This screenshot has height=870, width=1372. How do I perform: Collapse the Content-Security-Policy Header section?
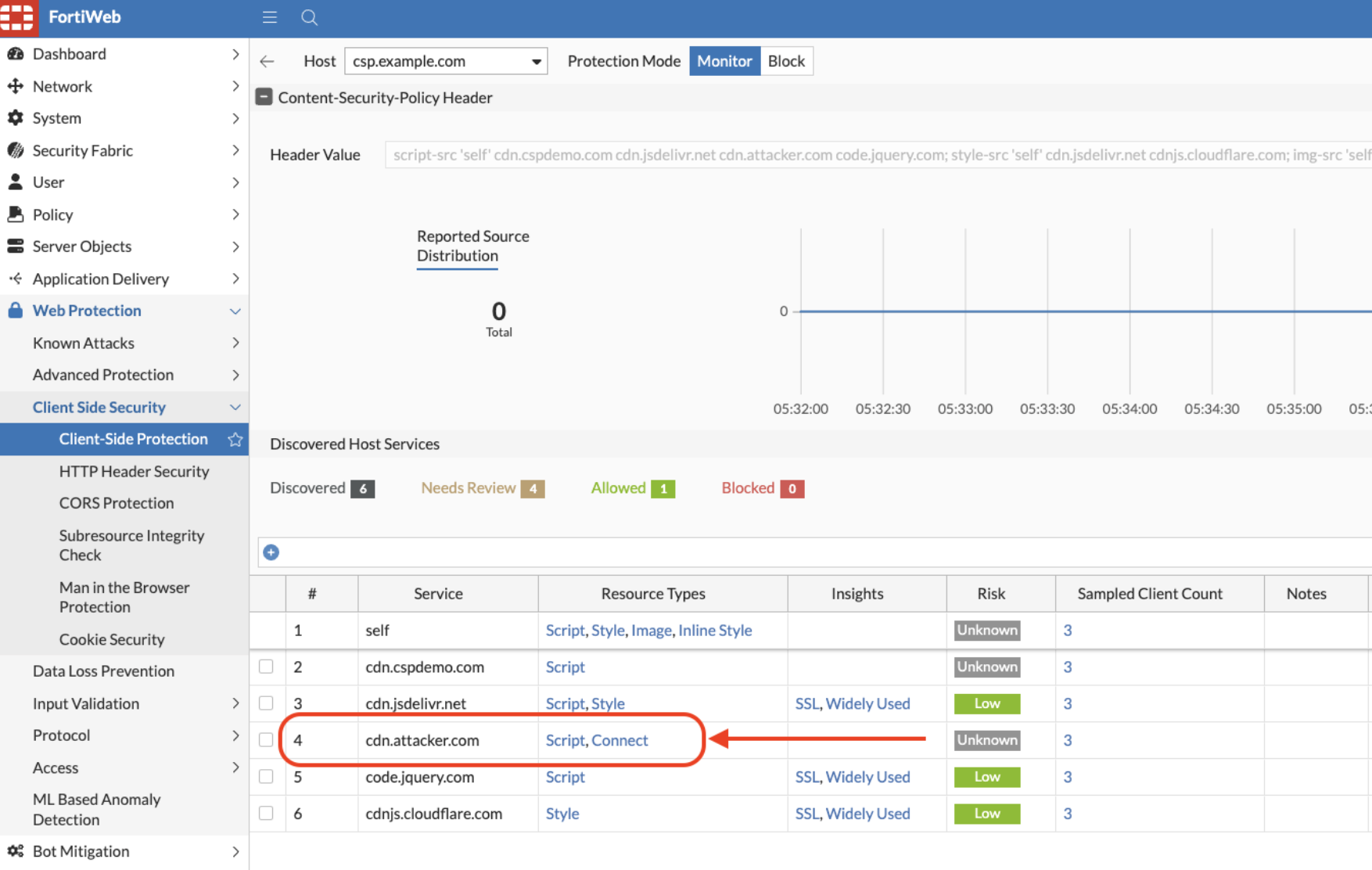(x=264, y=97)
